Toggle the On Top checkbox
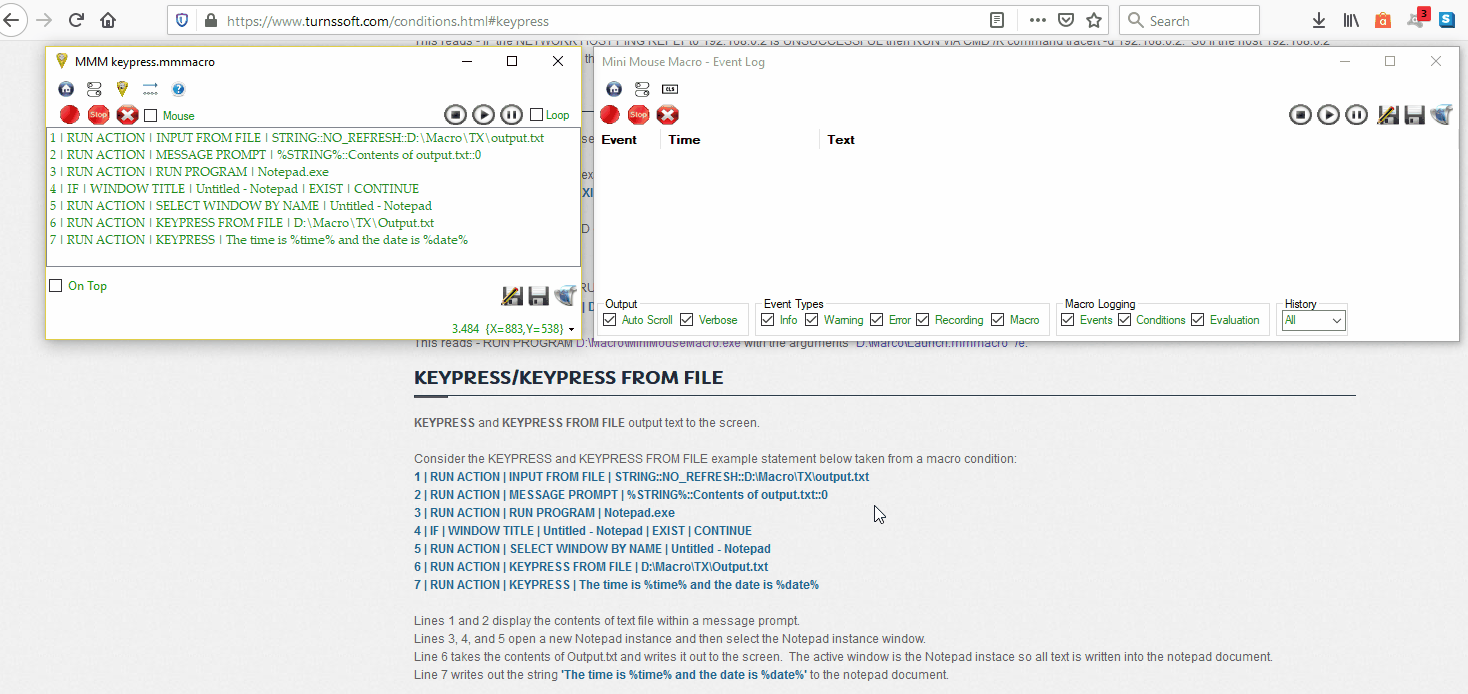 coord(56,286)
